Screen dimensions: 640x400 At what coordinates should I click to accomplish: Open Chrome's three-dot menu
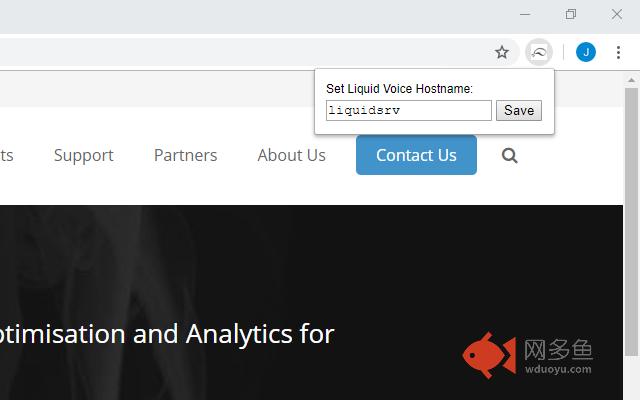click(x=618, y=52)
